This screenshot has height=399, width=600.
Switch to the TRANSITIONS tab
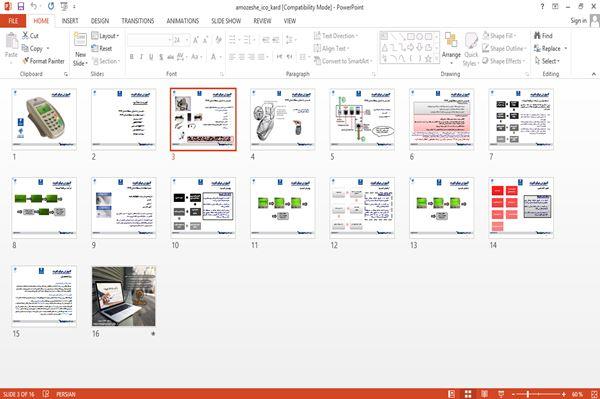pyautogui.click(x=138, y=21)
